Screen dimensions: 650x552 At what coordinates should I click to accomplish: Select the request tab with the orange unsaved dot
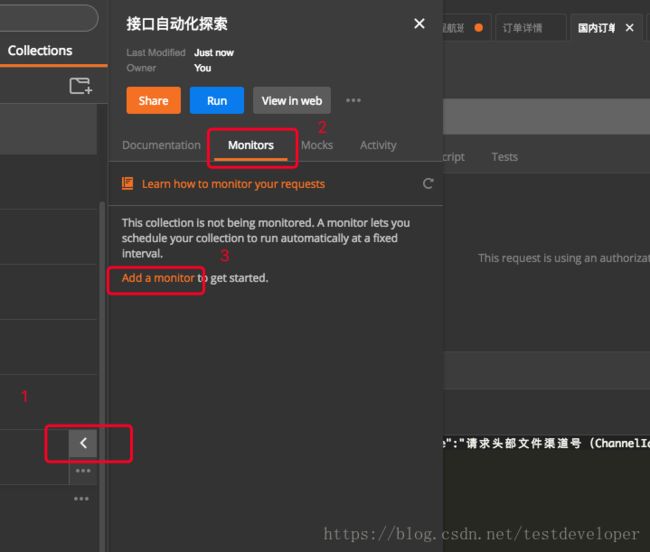466,28
